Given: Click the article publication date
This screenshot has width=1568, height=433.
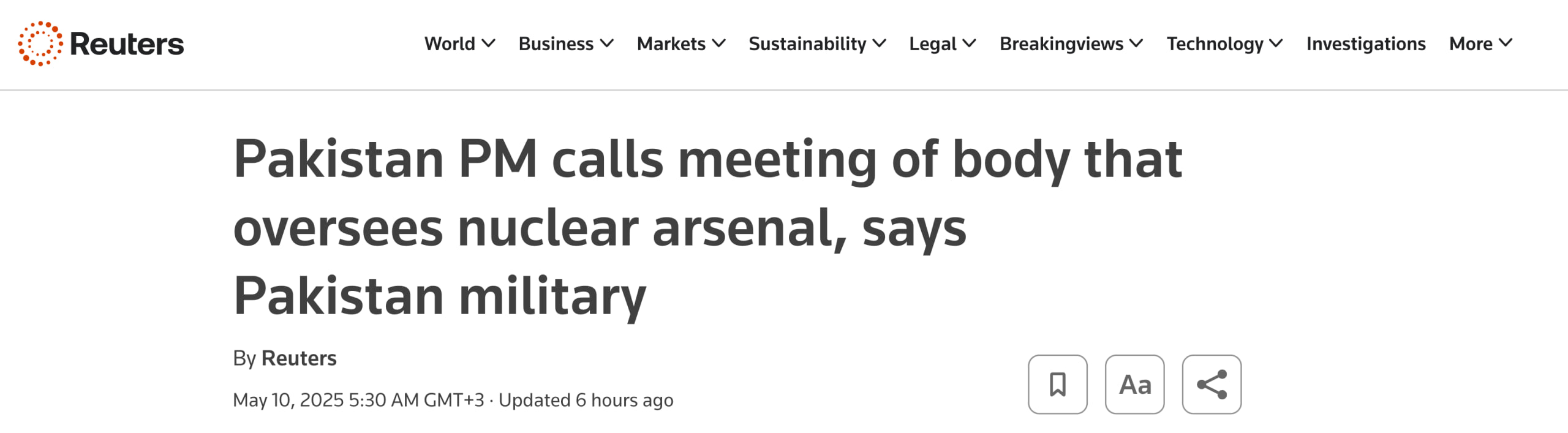Looking at the screenshot, I should [358, 400].
